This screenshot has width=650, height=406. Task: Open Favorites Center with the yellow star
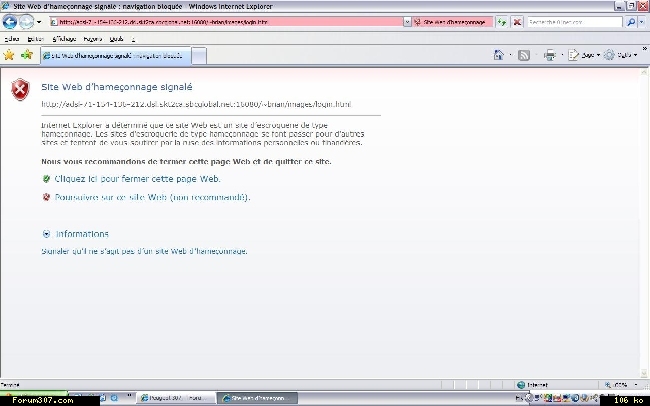pos(9,54)
